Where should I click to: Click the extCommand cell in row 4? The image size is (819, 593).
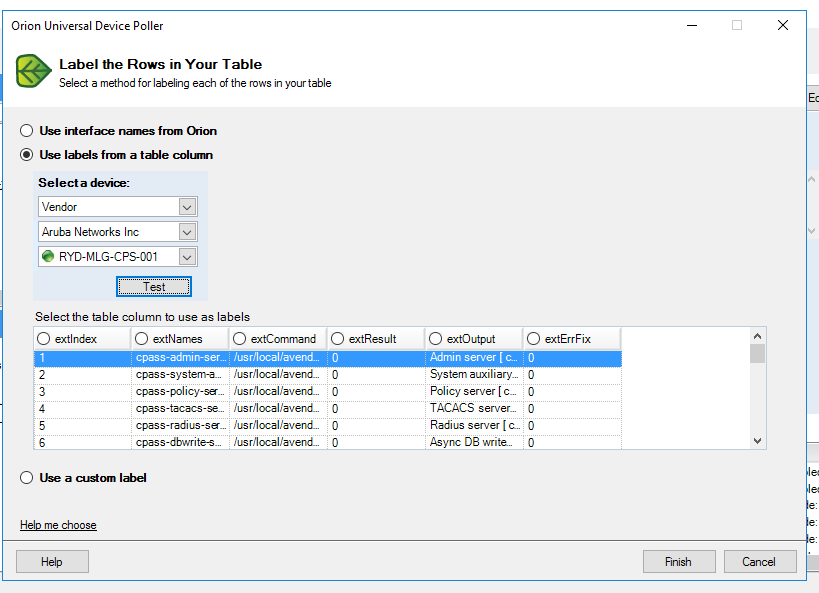click(x=278, y=409)
